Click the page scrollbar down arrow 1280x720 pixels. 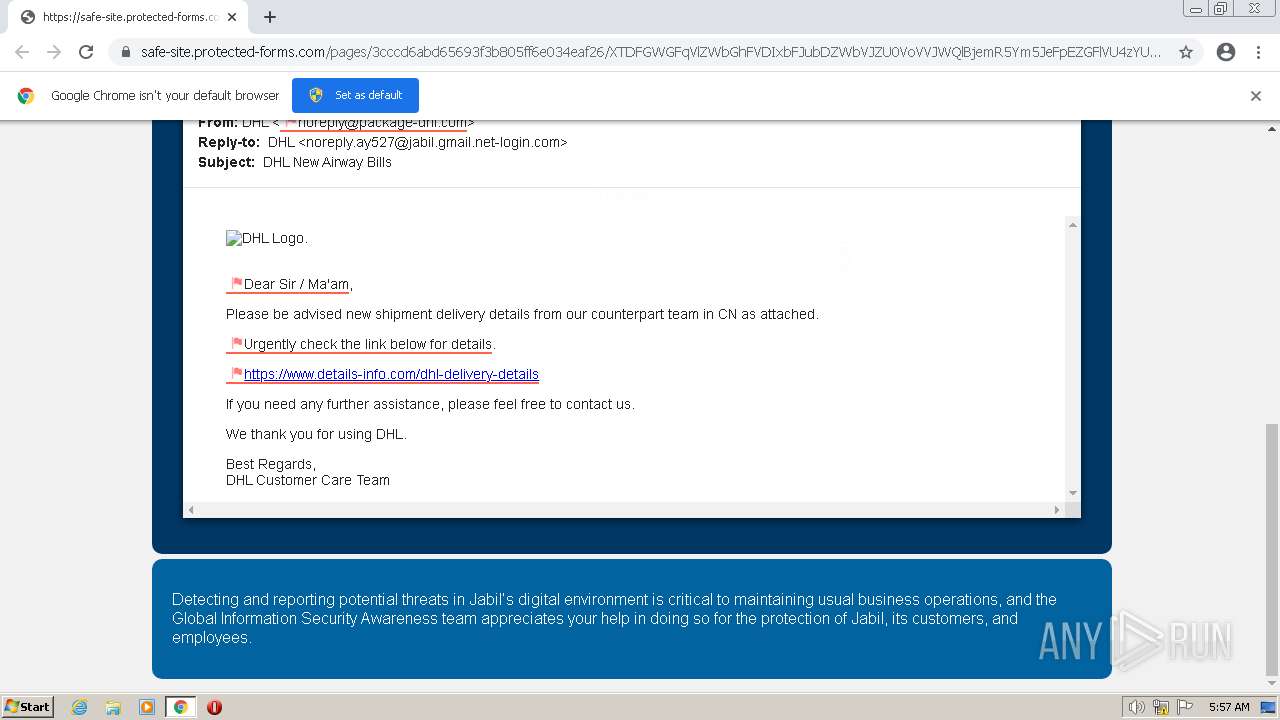[1272, 685]
